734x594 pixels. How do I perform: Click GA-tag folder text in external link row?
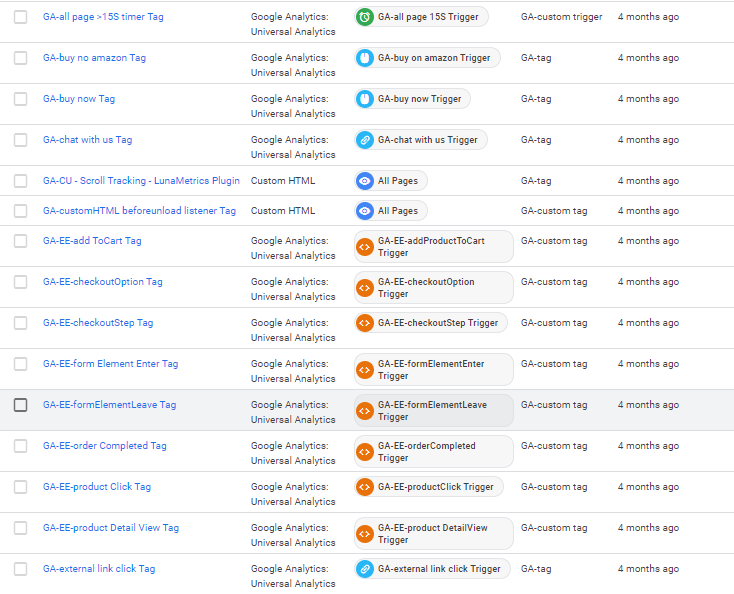pos(536,569)
